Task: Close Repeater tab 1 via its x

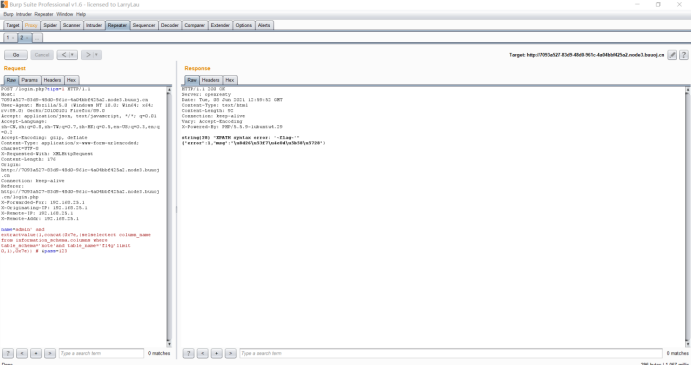Action: [13, 38]
